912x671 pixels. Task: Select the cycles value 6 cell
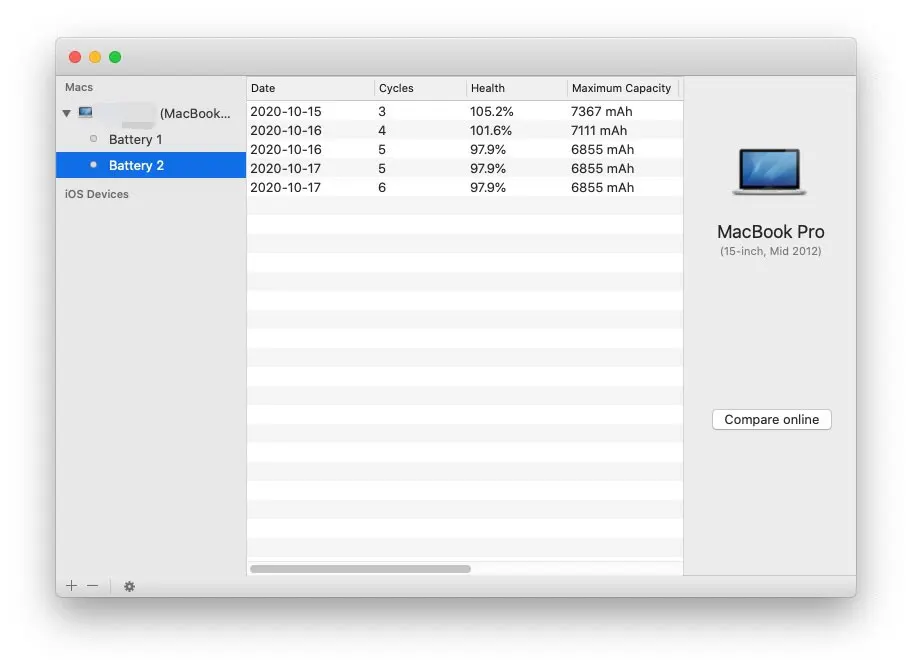382,188
